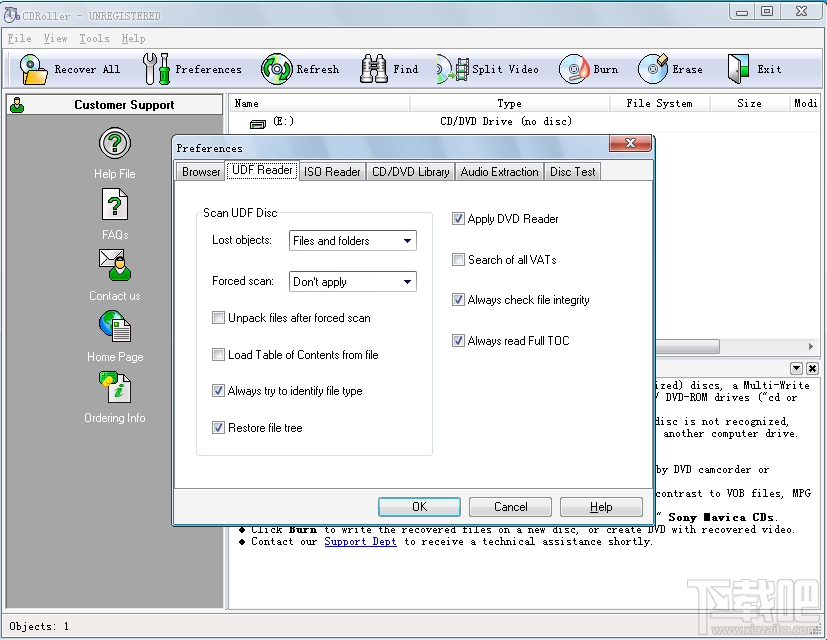Click the Contact us envelope icon
This screenshot has width=827, height=640.
(114, 265)
